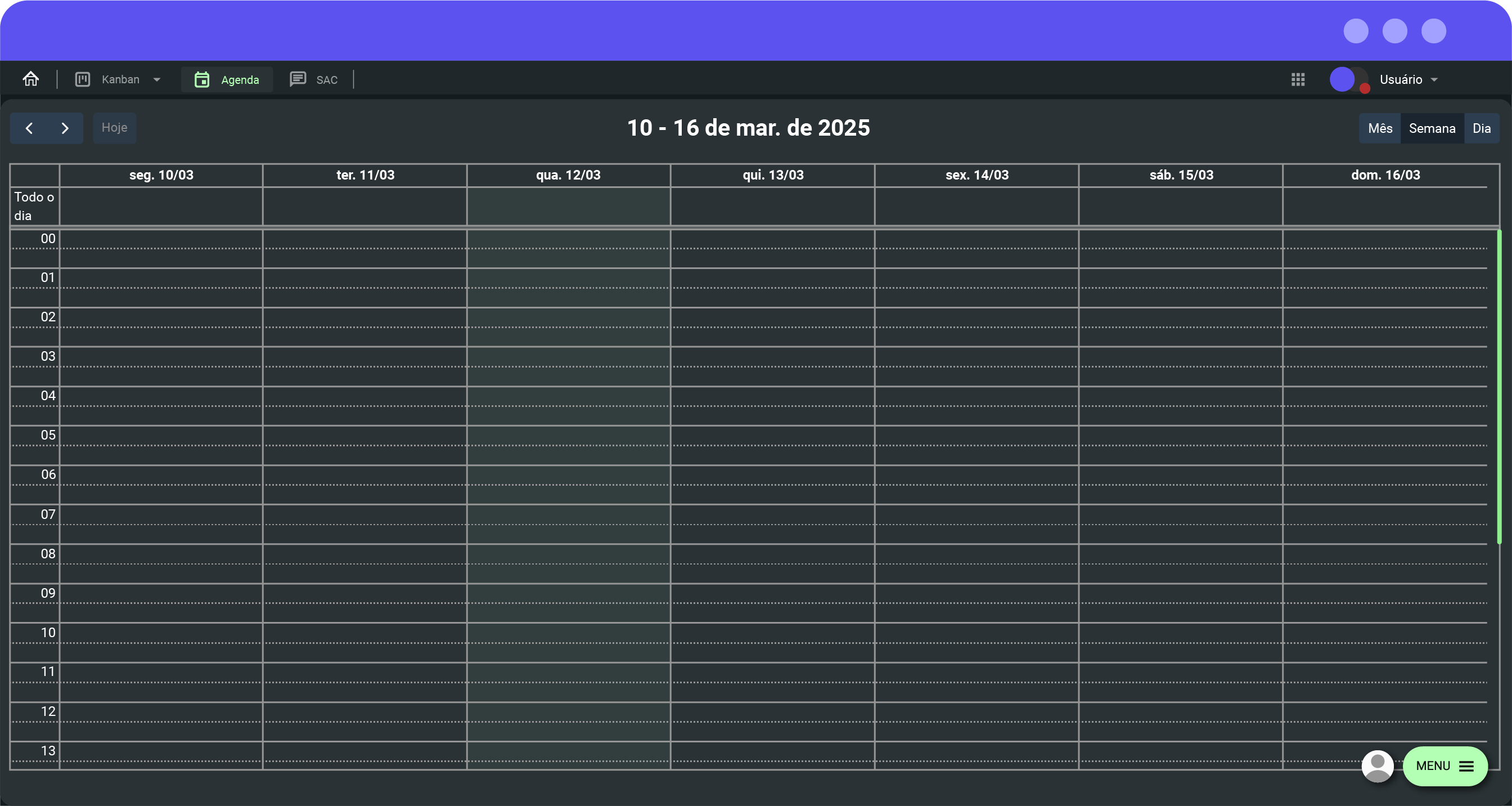Click the SAC chat message icon
Viewport: 1512px width, 806px height.
tap(298, 79)
